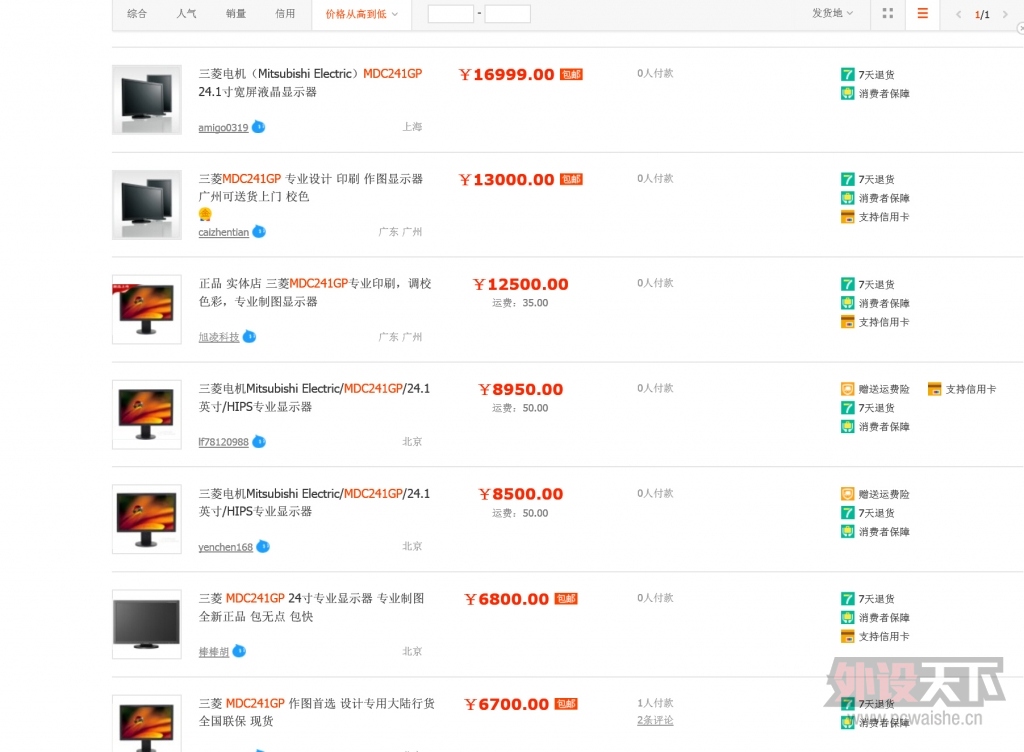The height and width of the screenshot is (752, 1024).
Task: Click Wangwang chat icon beside 旭凌科技
Action: [x=249, y=337]
